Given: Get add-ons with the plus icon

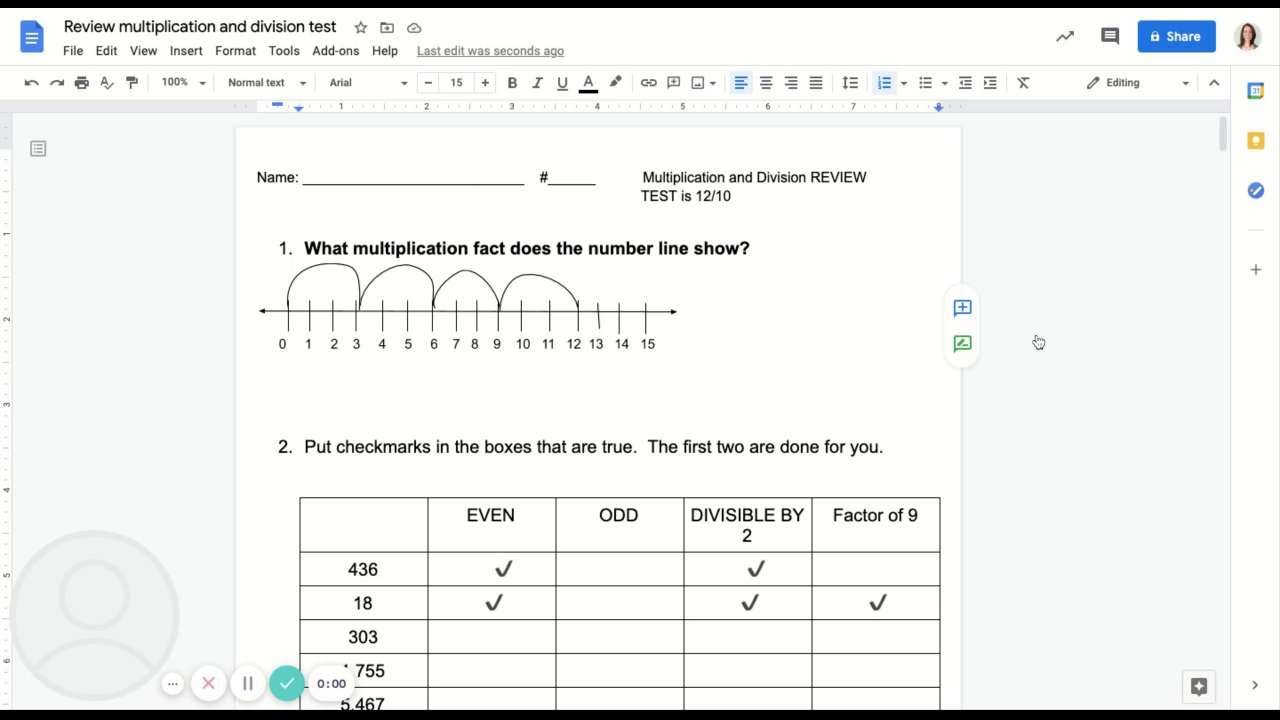Looking at the screenshot, I should 1256,270.
